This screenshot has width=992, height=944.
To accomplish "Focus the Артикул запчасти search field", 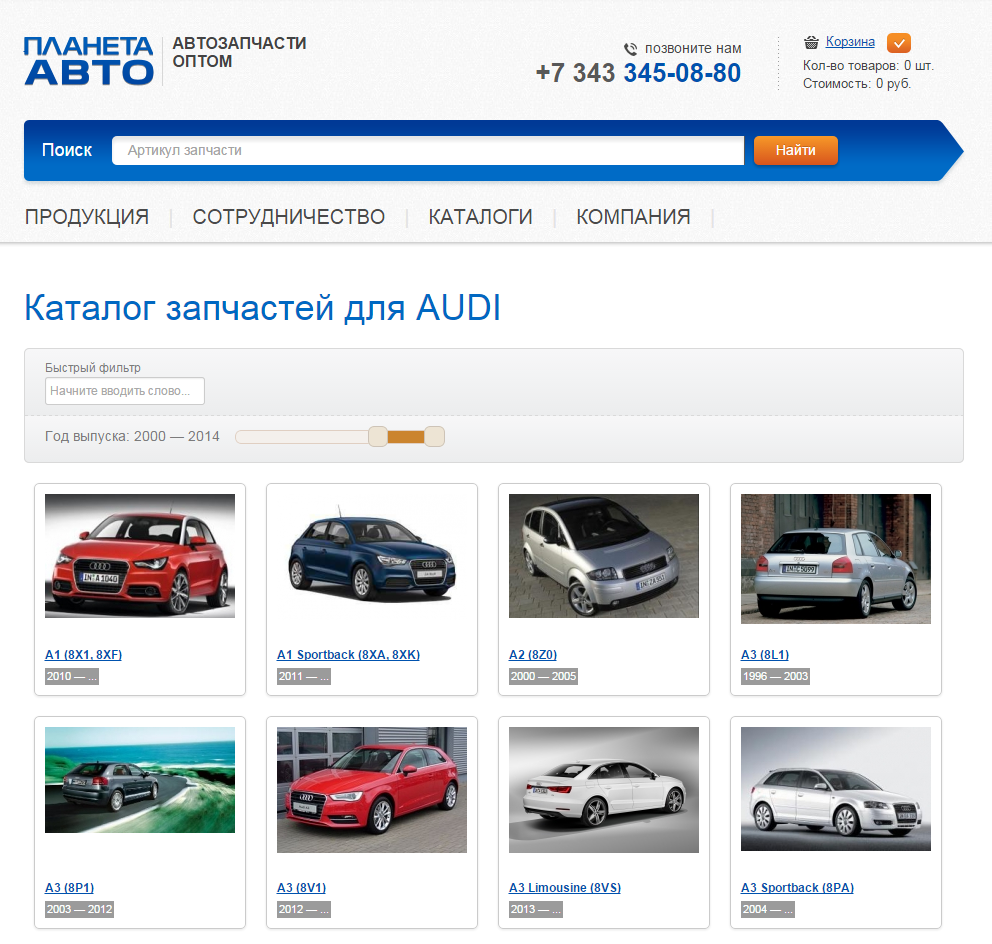I will 428,151.
